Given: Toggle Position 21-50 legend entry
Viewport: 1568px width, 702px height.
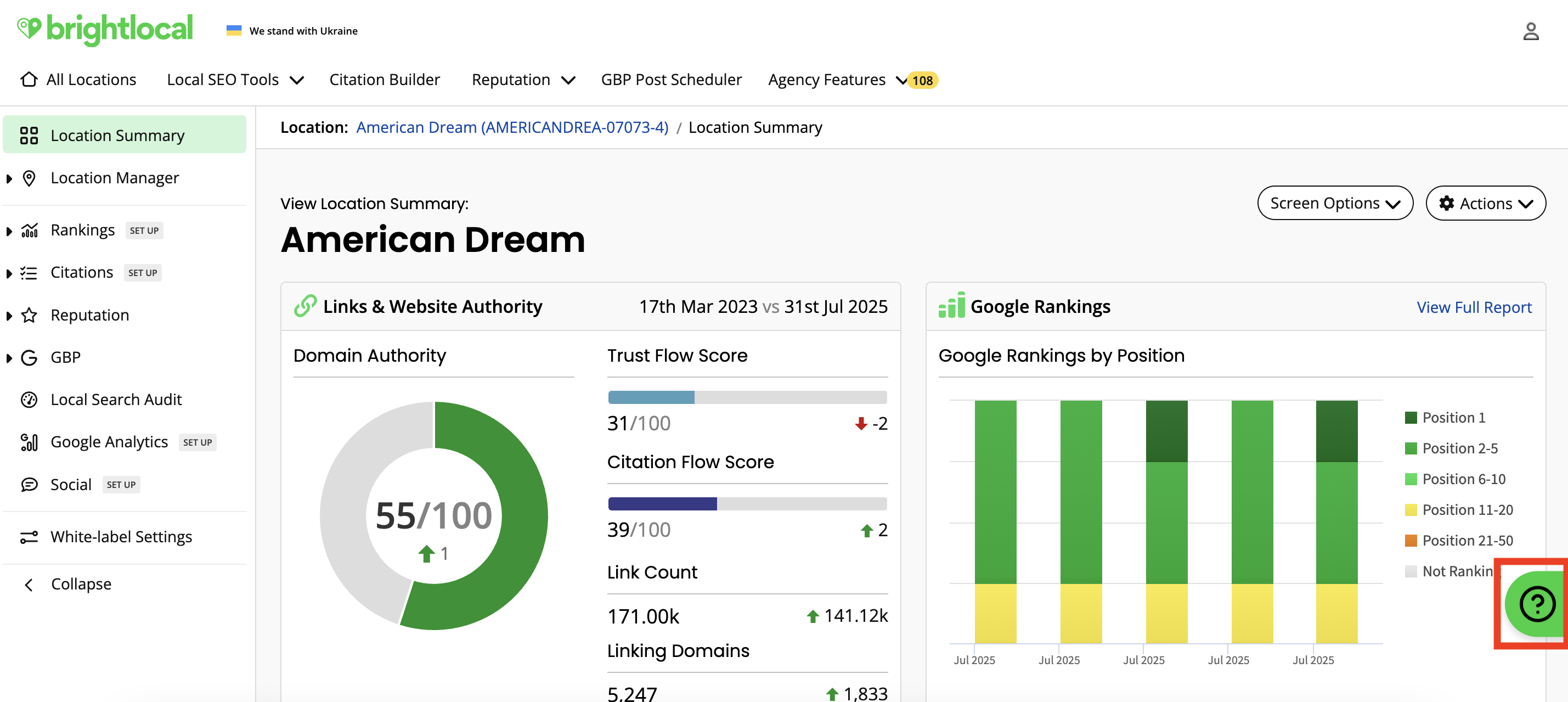Looking at the screenshot, I should coord(1458,541).
